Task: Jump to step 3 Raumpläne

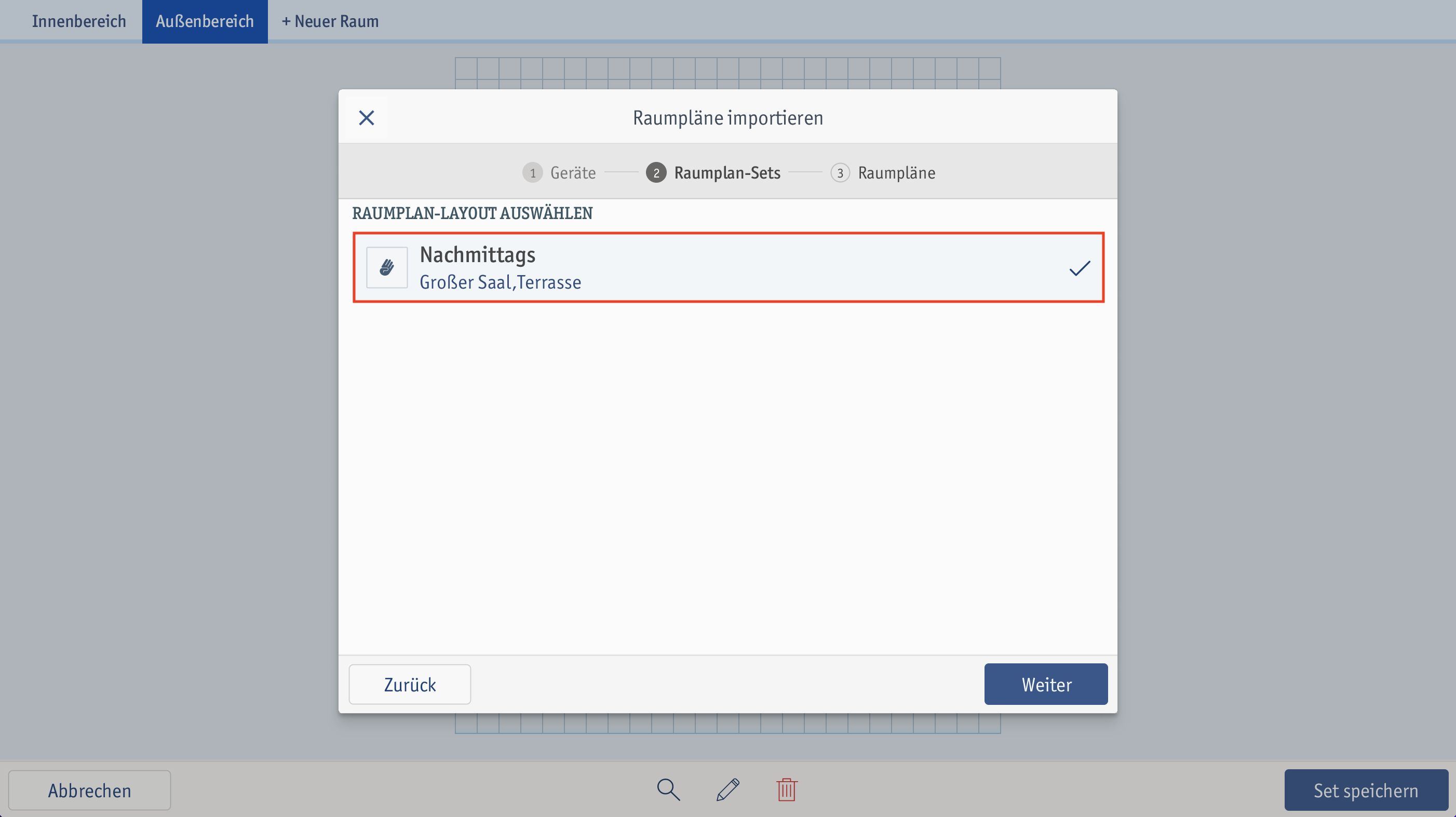Action: tap(883, 172)
